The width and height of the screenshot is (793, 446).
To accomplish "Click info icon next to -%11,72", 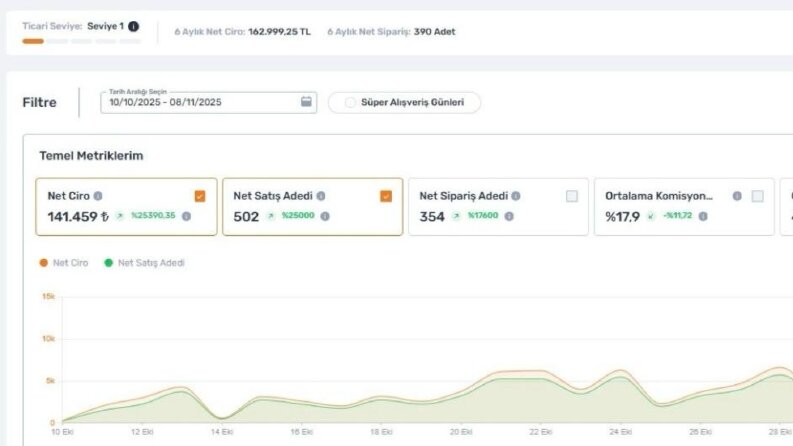I will (x=703, y=216).
